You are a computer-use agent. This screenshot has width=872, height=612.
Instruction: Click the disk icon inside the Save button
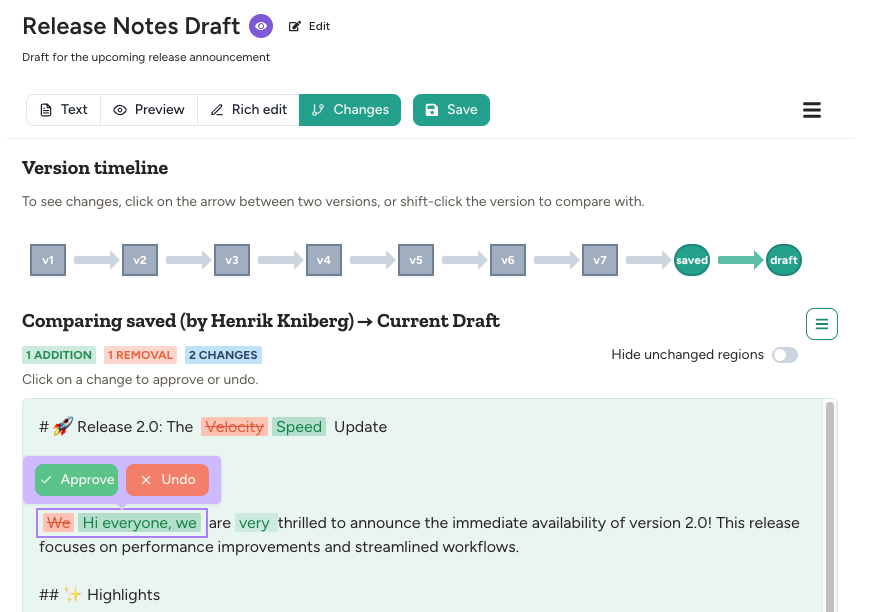434,110
